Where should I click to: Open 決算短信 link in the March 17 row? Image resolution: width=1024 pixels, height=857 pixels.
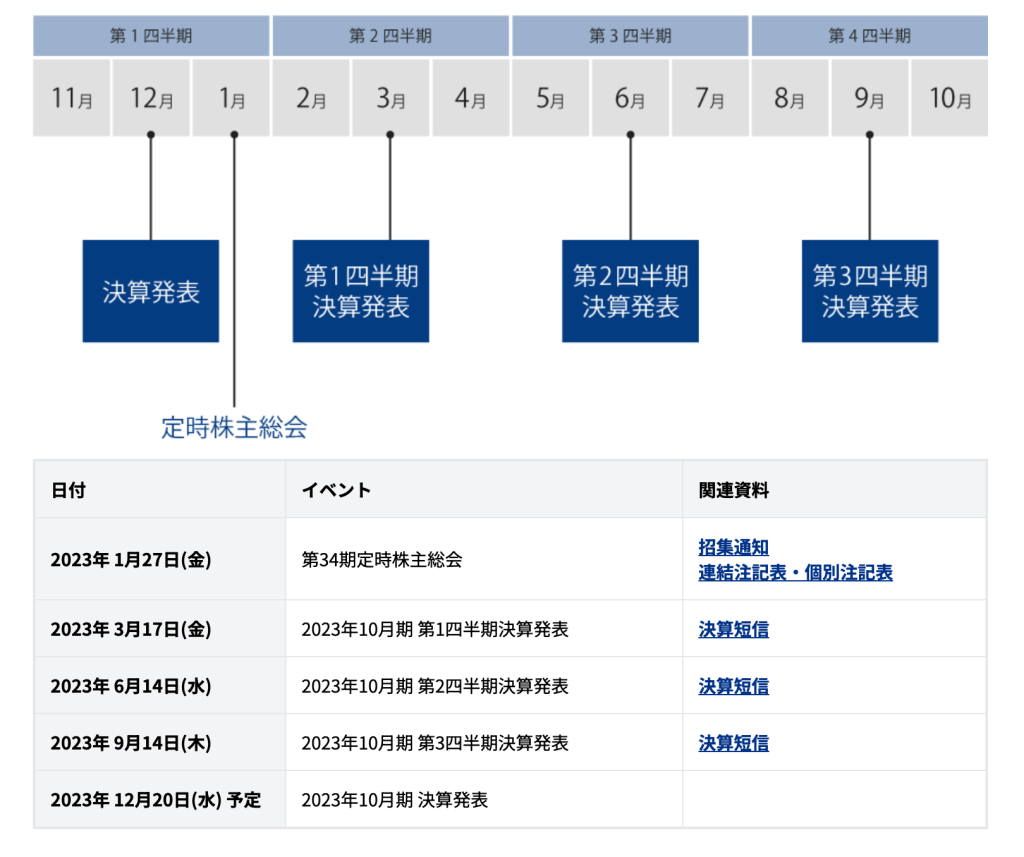click(733, 629)
